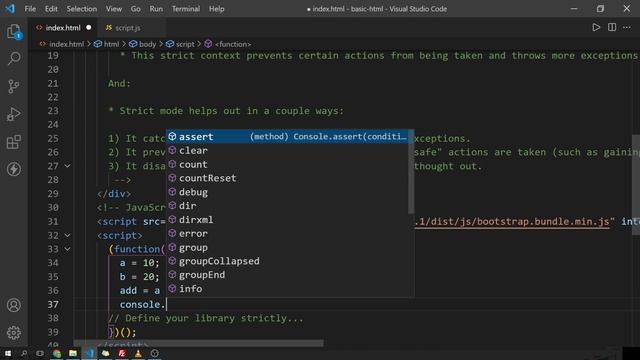Collapse the function at line 33
Screen dimensions: 640x360
click(67, 249)
